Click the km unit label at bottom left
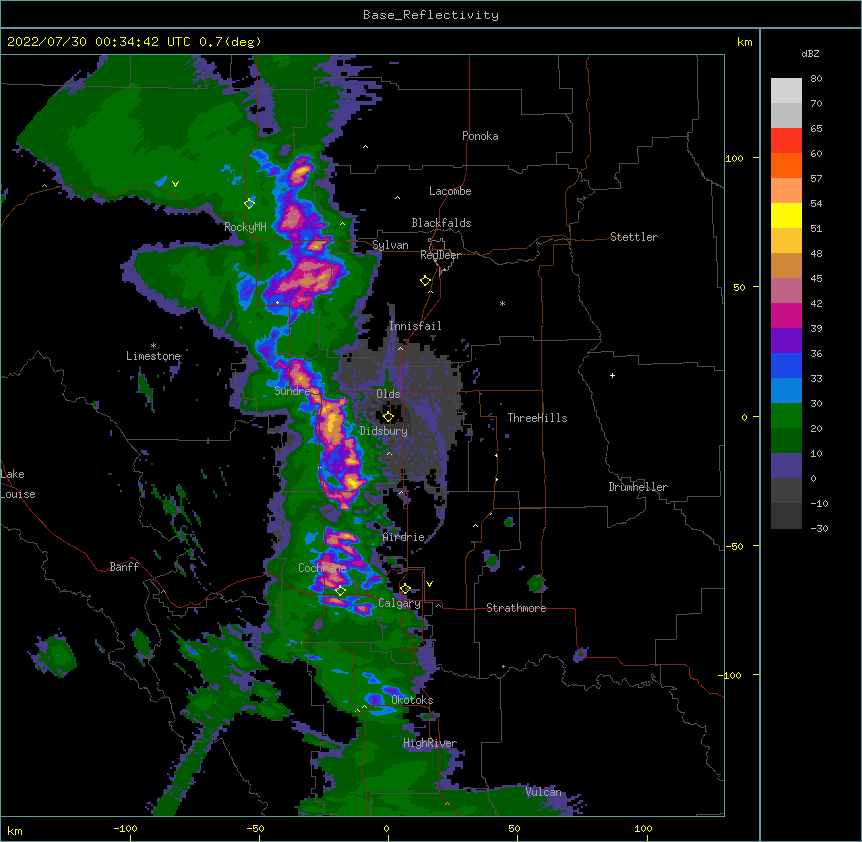 coord(15,831)
